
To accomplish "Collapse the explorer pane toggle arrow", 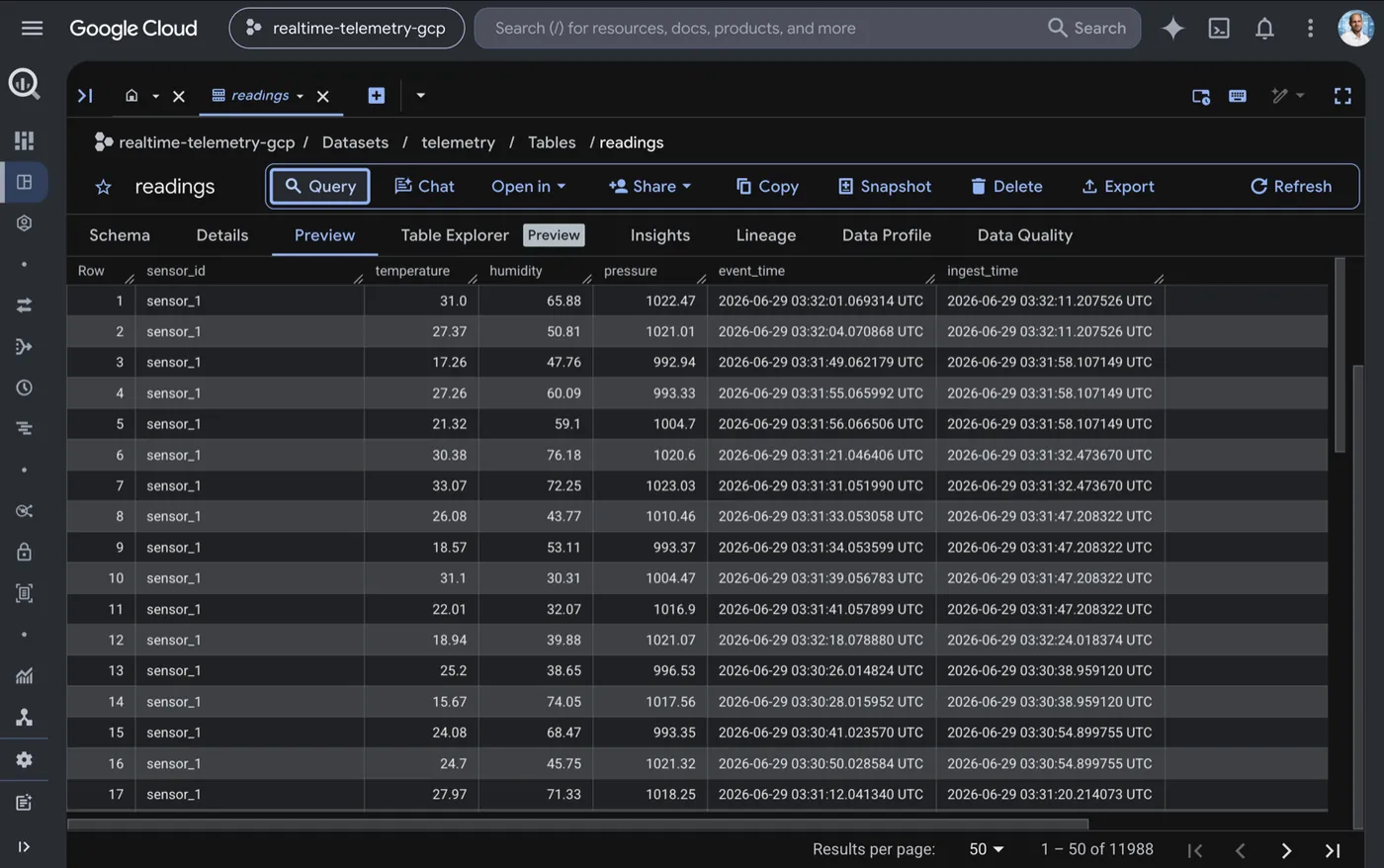I will (85, 96).
